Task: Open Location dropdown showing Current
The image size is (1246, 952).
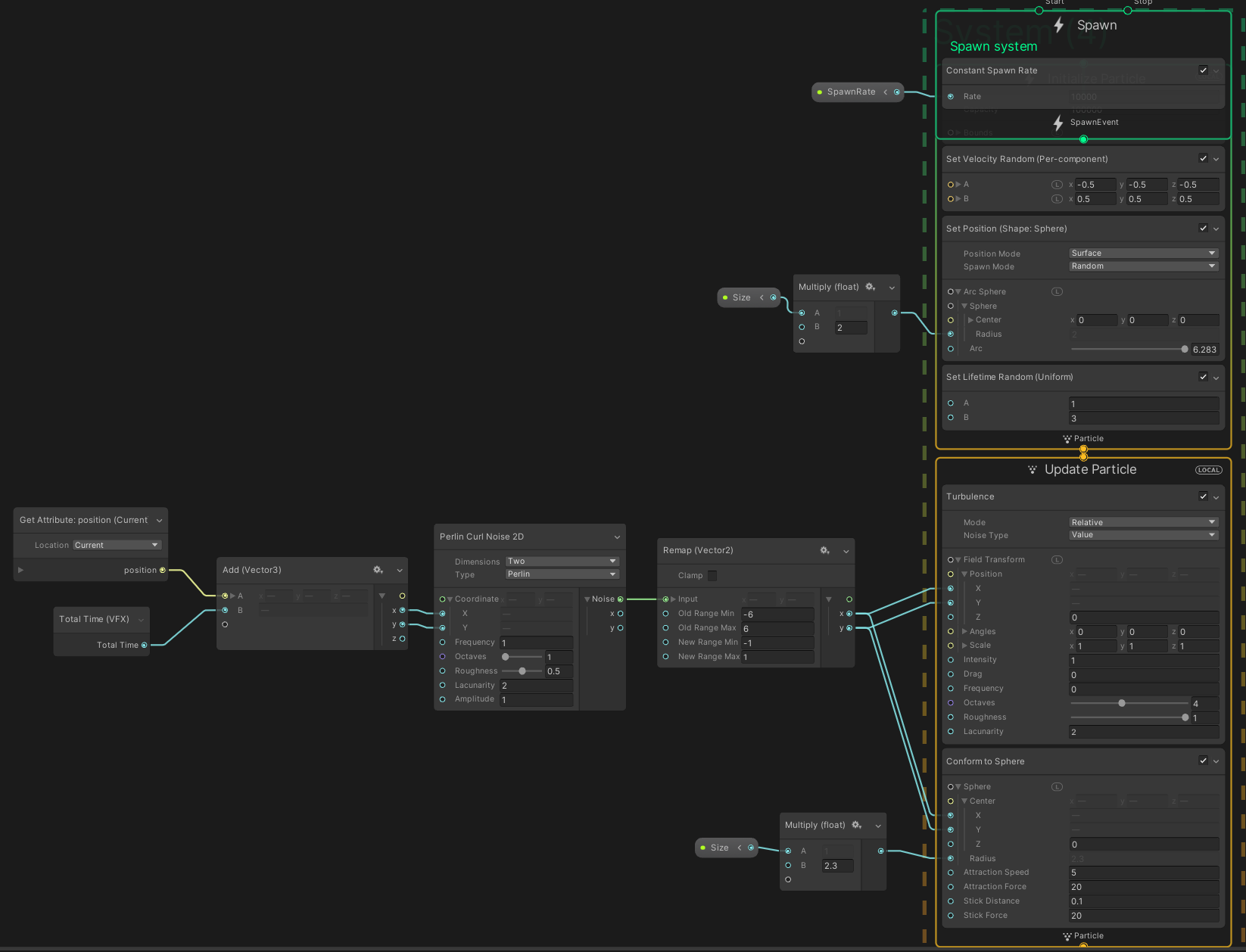Action: [117, 545]
